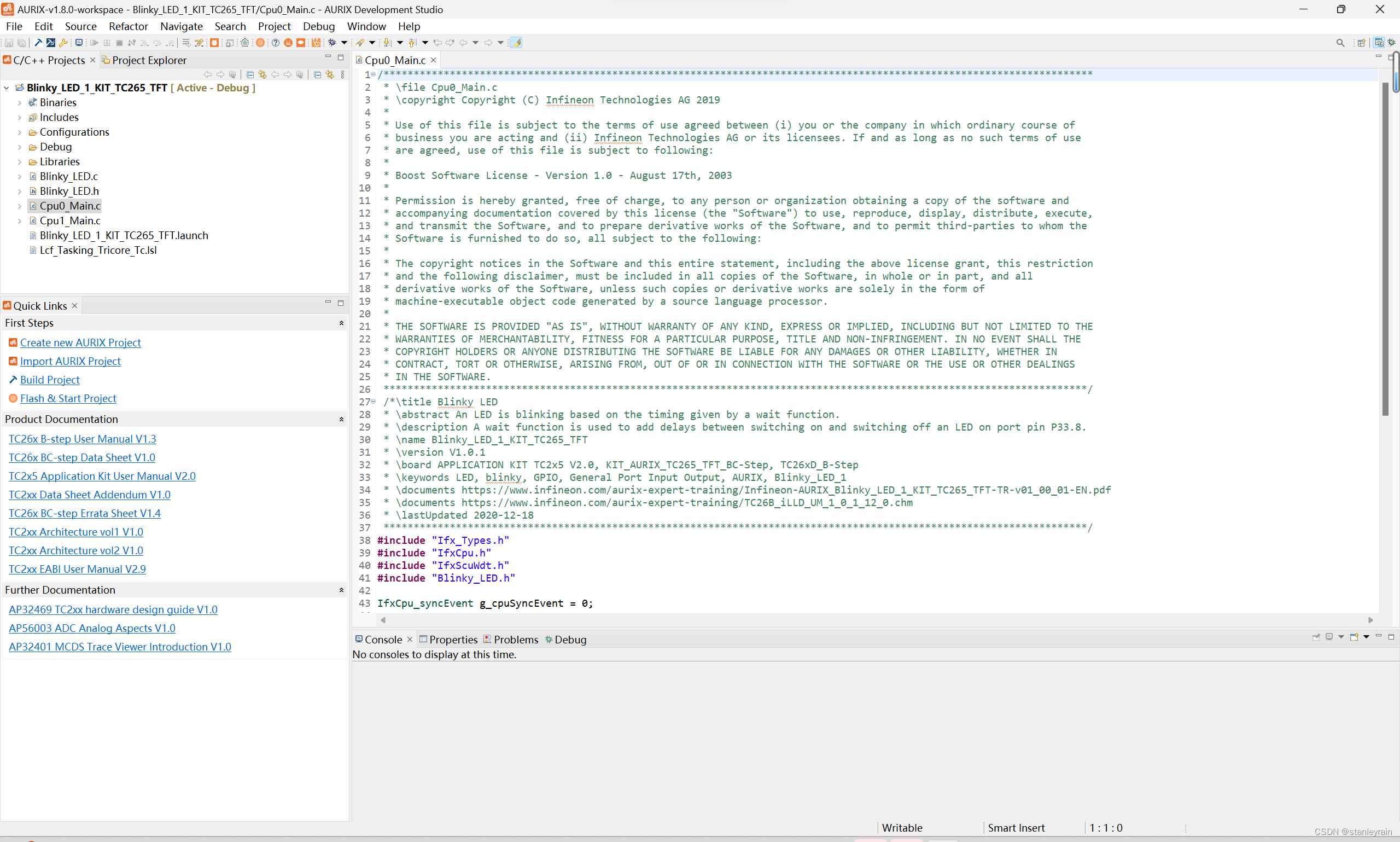Toggle code folding at line 27
The height and width of the screenshot is (842, 1400).
[x=373, y=401]
